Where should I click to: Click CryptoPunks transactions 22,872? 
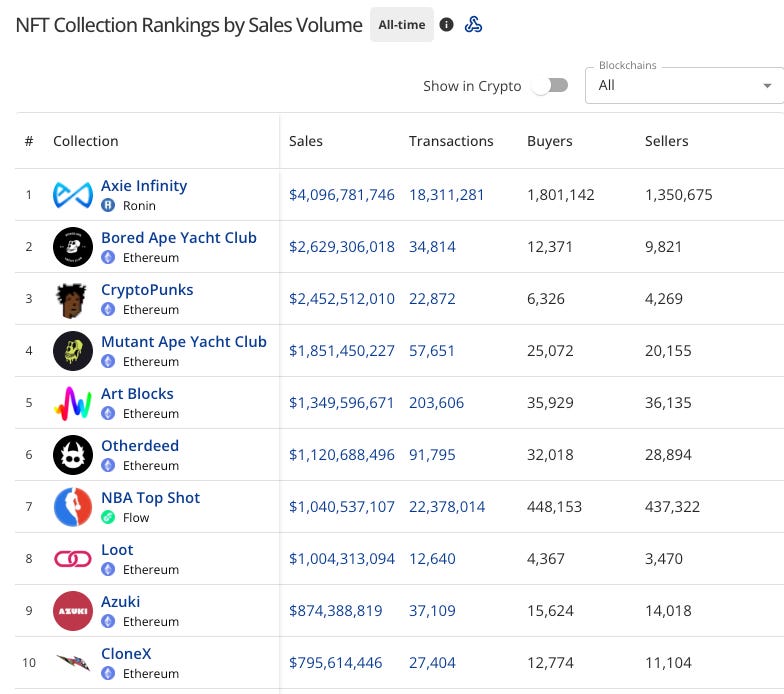pos(432,299)
